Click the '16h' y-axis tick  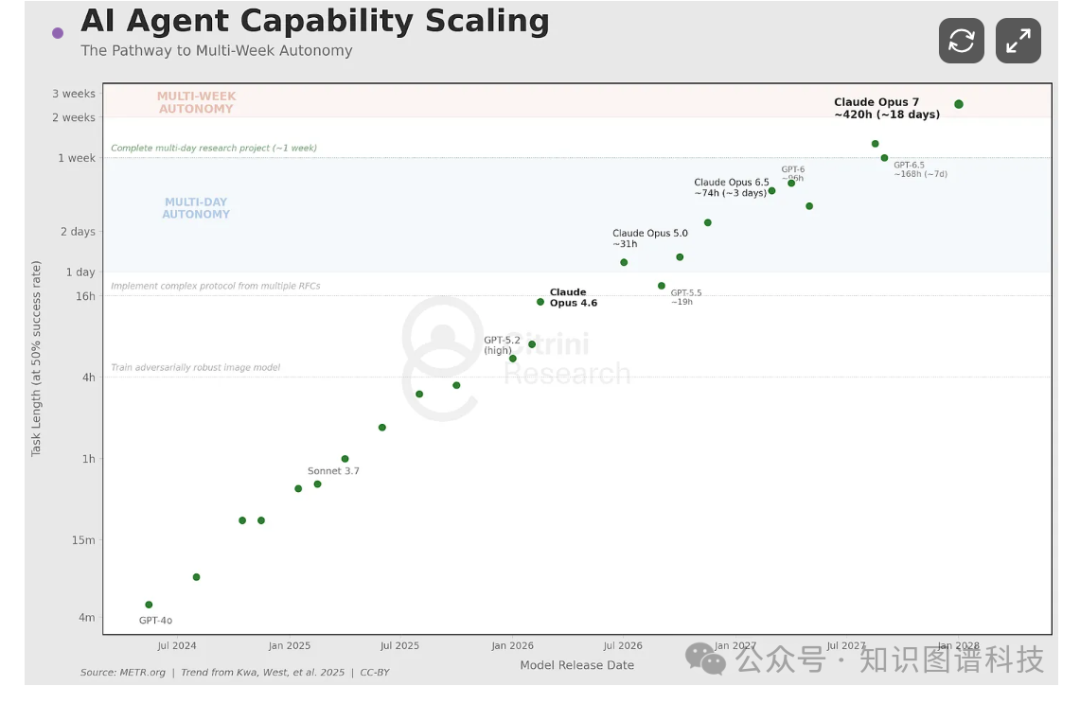(85, 296)
